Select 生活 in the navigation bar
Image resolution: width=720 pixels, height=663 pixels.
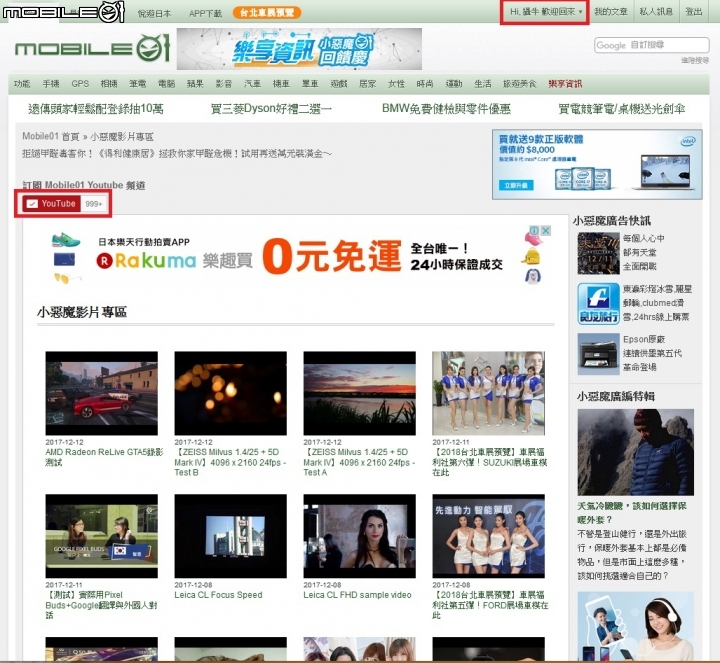(x=483, y=84)
